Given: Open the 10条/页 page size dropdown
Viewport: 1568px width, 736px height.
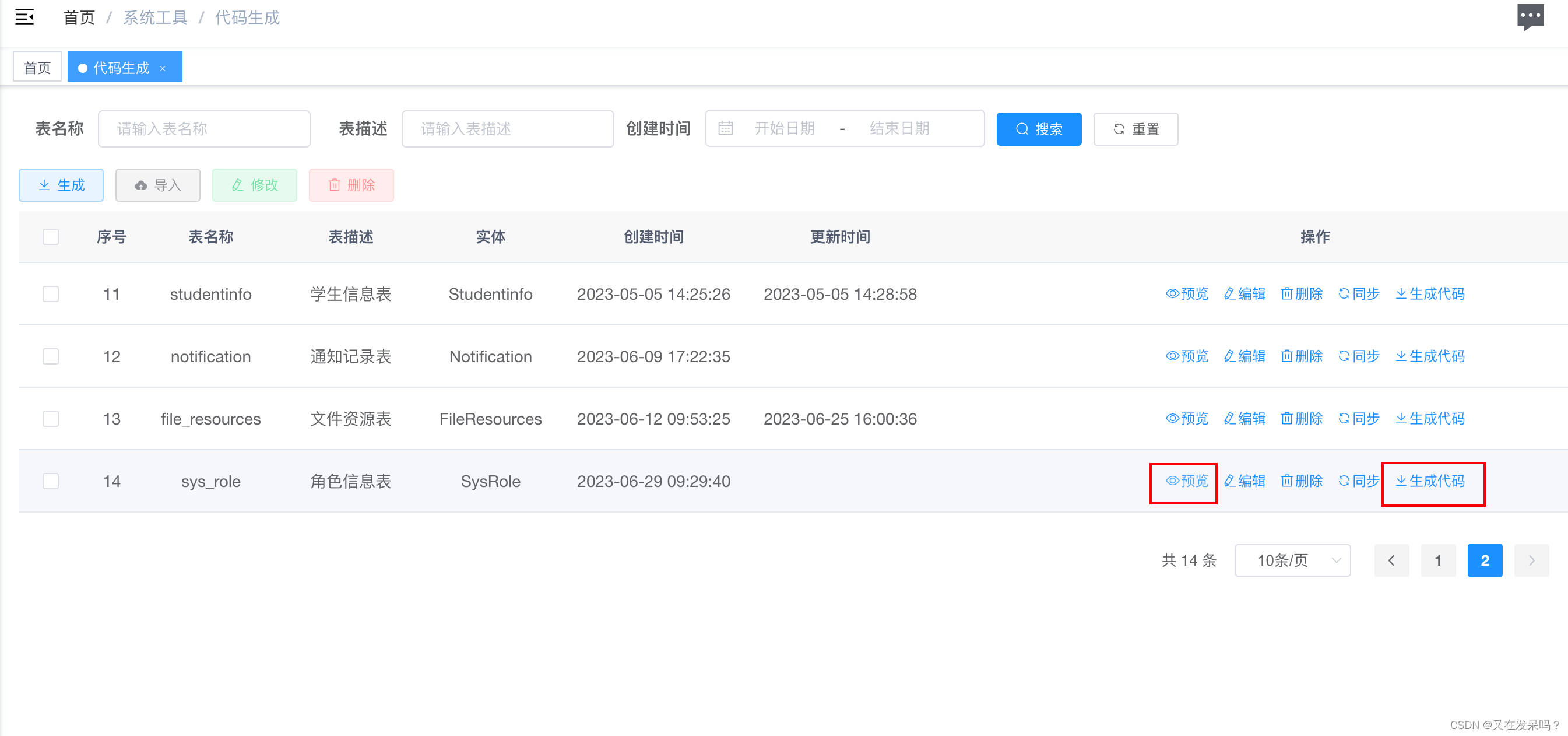Looking at the screenshot, I should pos(1292,560).
